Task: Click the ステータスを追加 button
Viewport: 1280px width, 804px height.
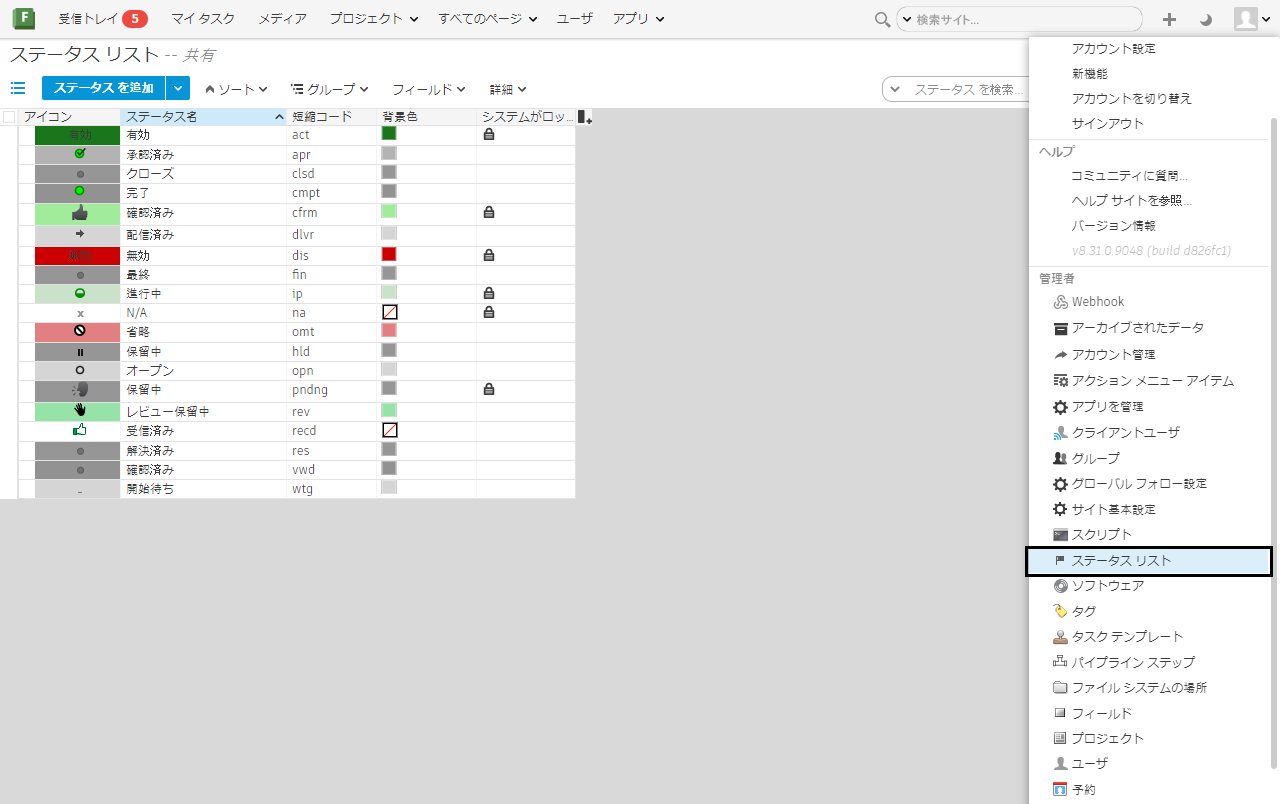Action: point(104,89)
